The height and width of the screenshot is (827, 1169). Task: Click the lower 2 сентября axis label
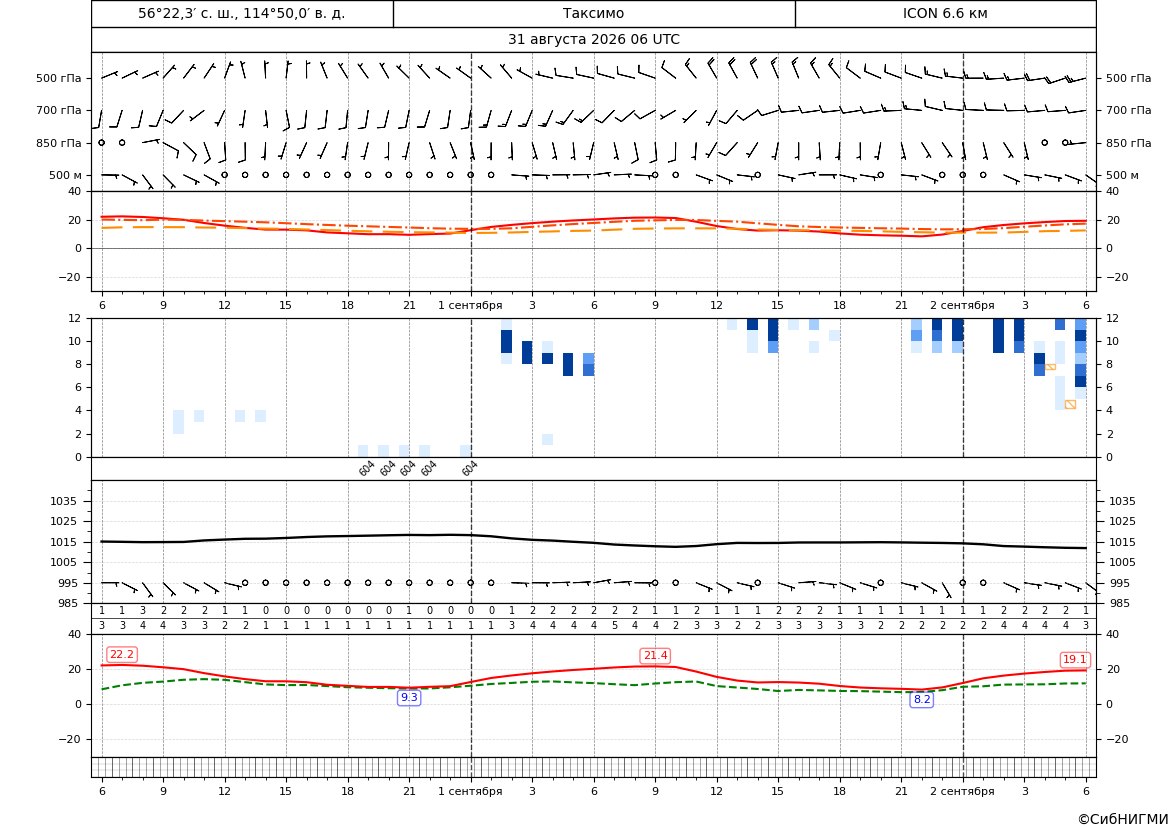click(x=962, y=791)
